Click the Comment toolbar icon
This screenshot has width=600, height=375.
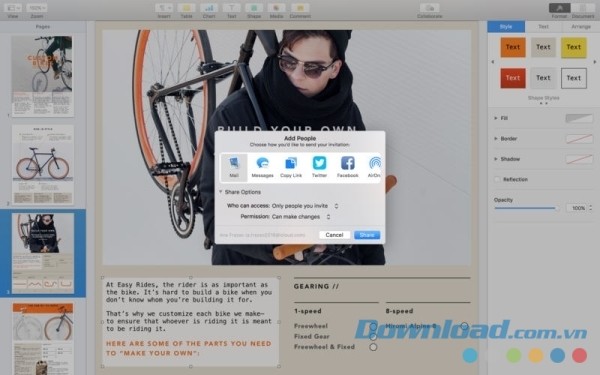pos(300,8)
